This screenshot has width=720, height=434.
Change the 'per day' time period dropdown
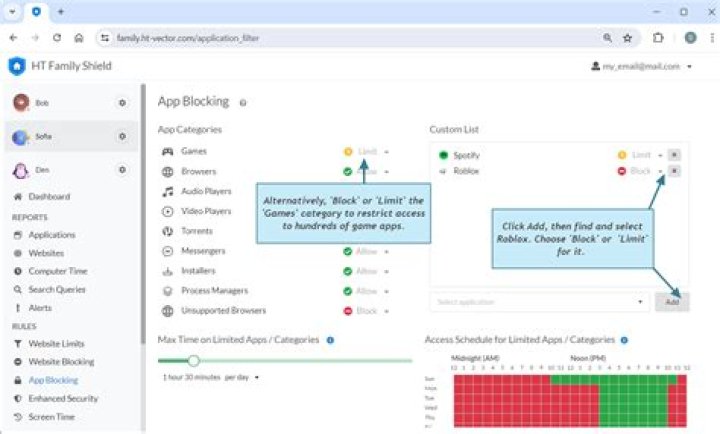(x=241, y=378)
